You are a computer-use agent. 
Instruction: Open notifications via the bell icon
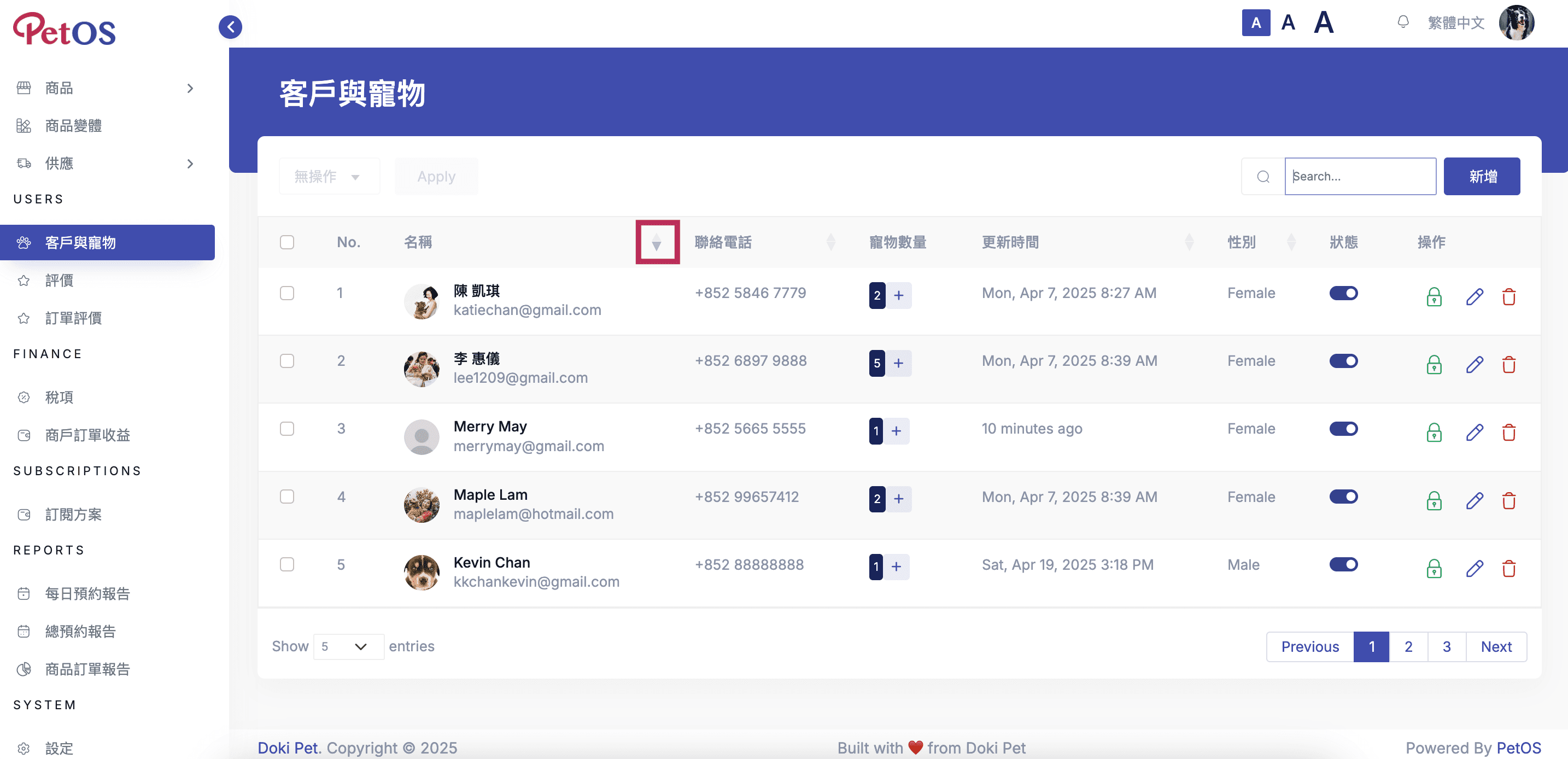click(x=1402, y=22)
